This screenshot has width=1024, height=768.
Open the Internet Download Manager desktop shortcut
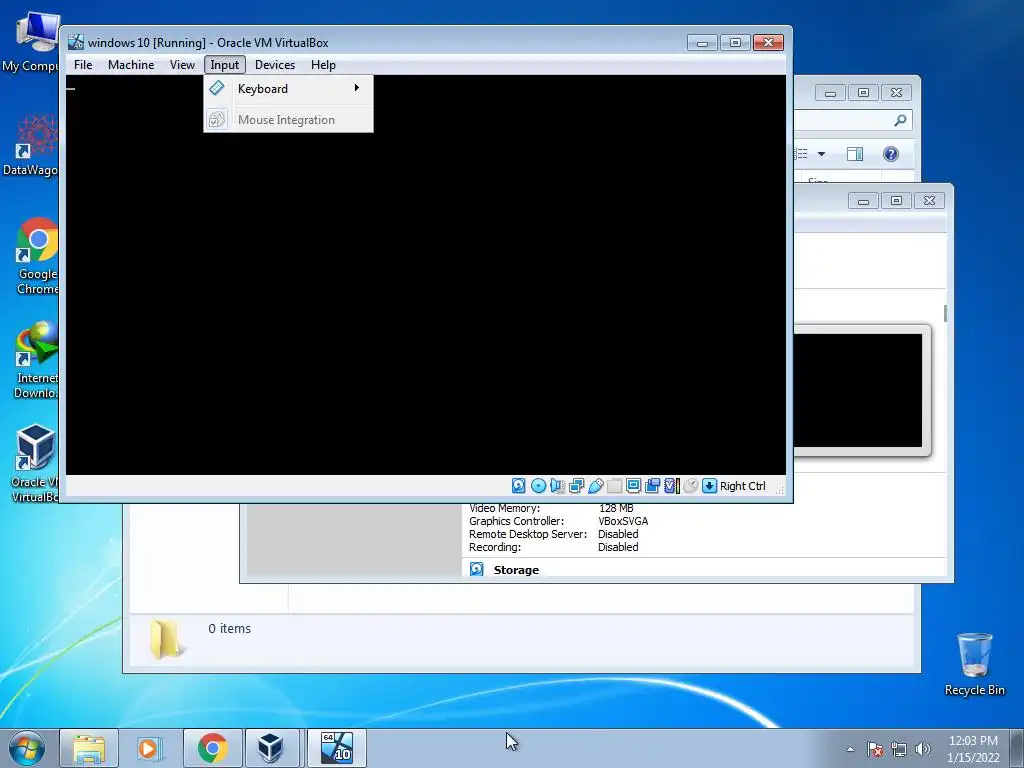tap(37, 360)
